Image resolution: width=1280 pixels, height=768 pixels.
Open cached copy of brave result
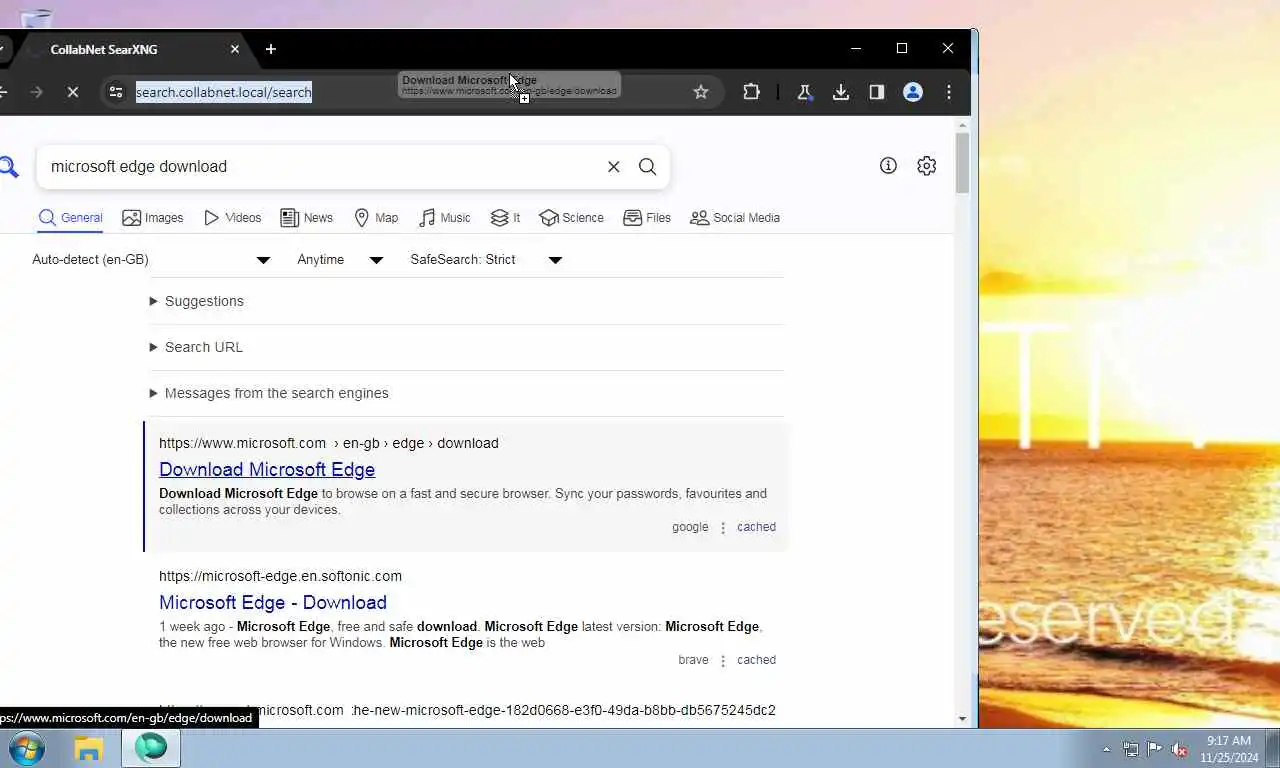pyautogui.click(x=756, y=660)
